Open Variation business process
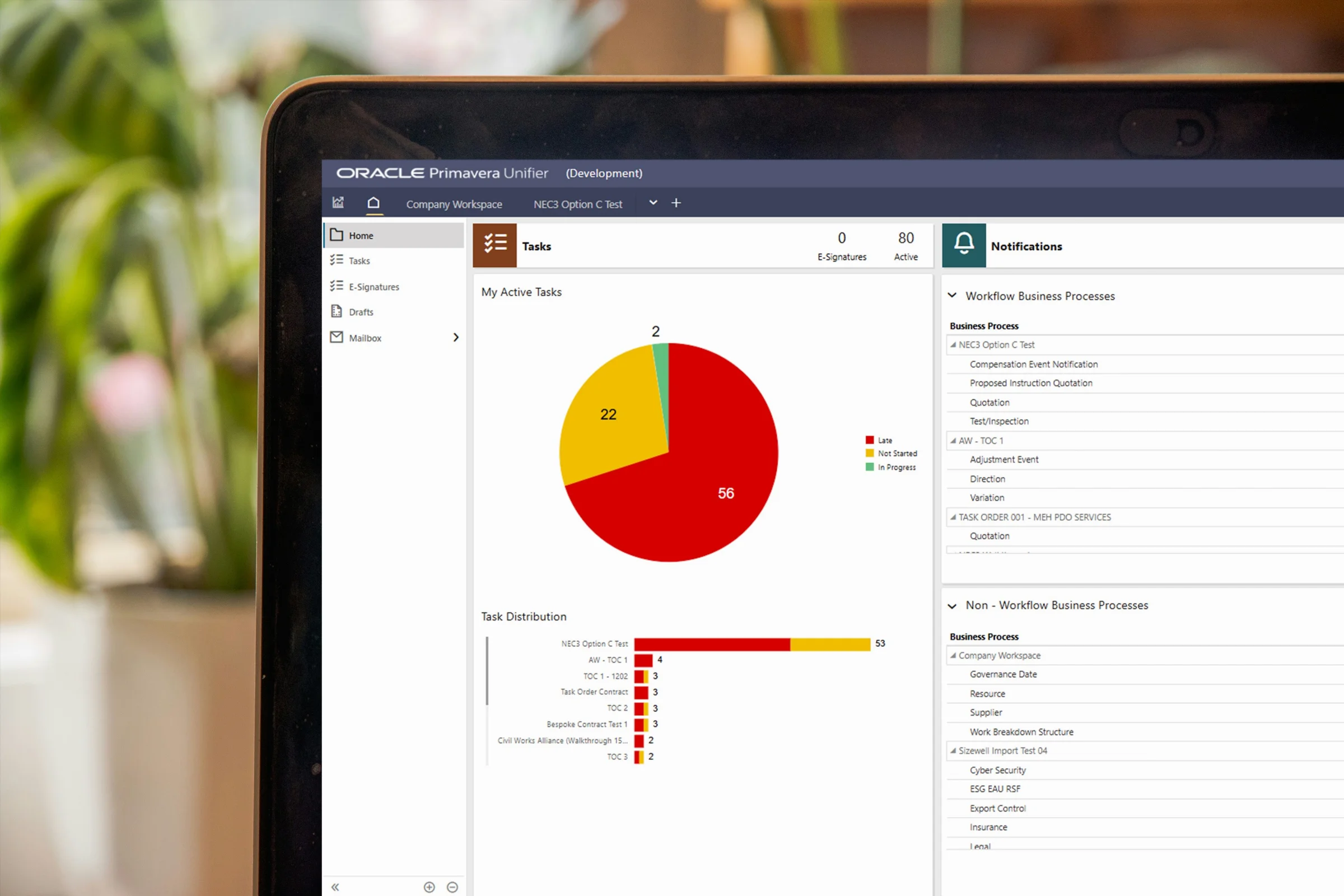The height and width of the screenshot is (896, 1344). (x=987, y=498)
